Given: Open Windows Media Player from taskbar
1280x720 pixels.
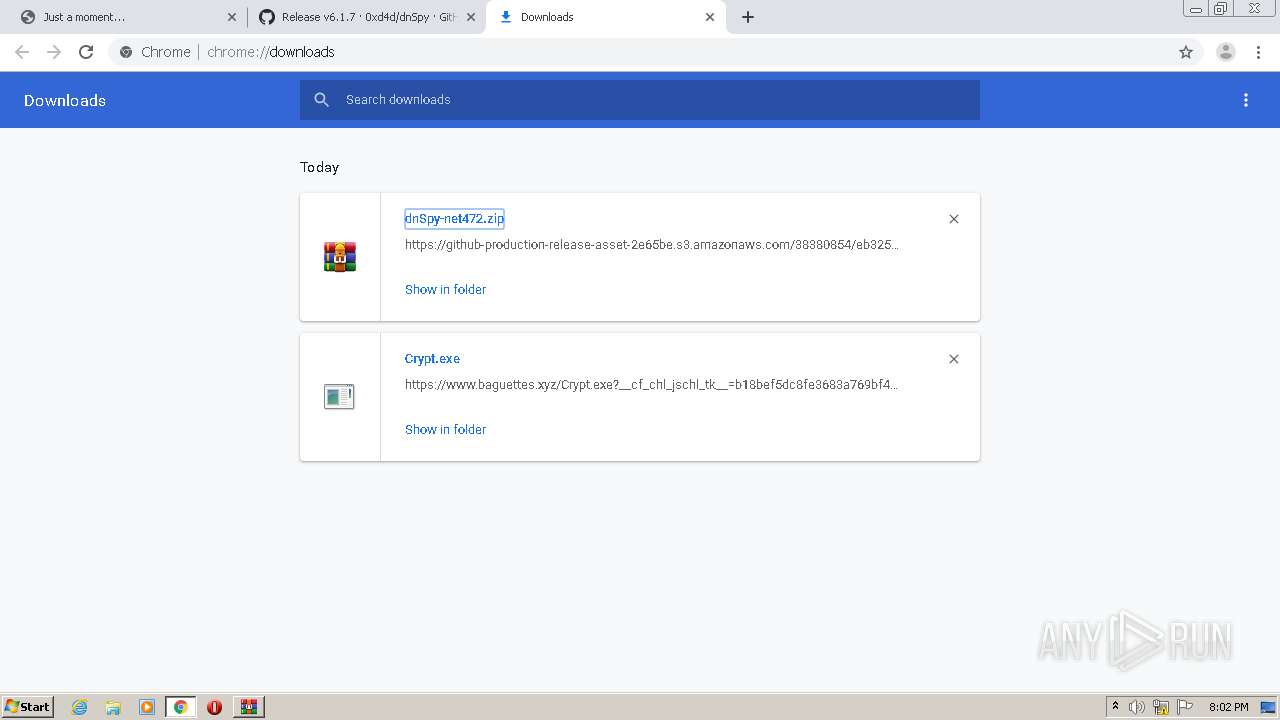Looking at the screenshot, I should tap(147, 707).
